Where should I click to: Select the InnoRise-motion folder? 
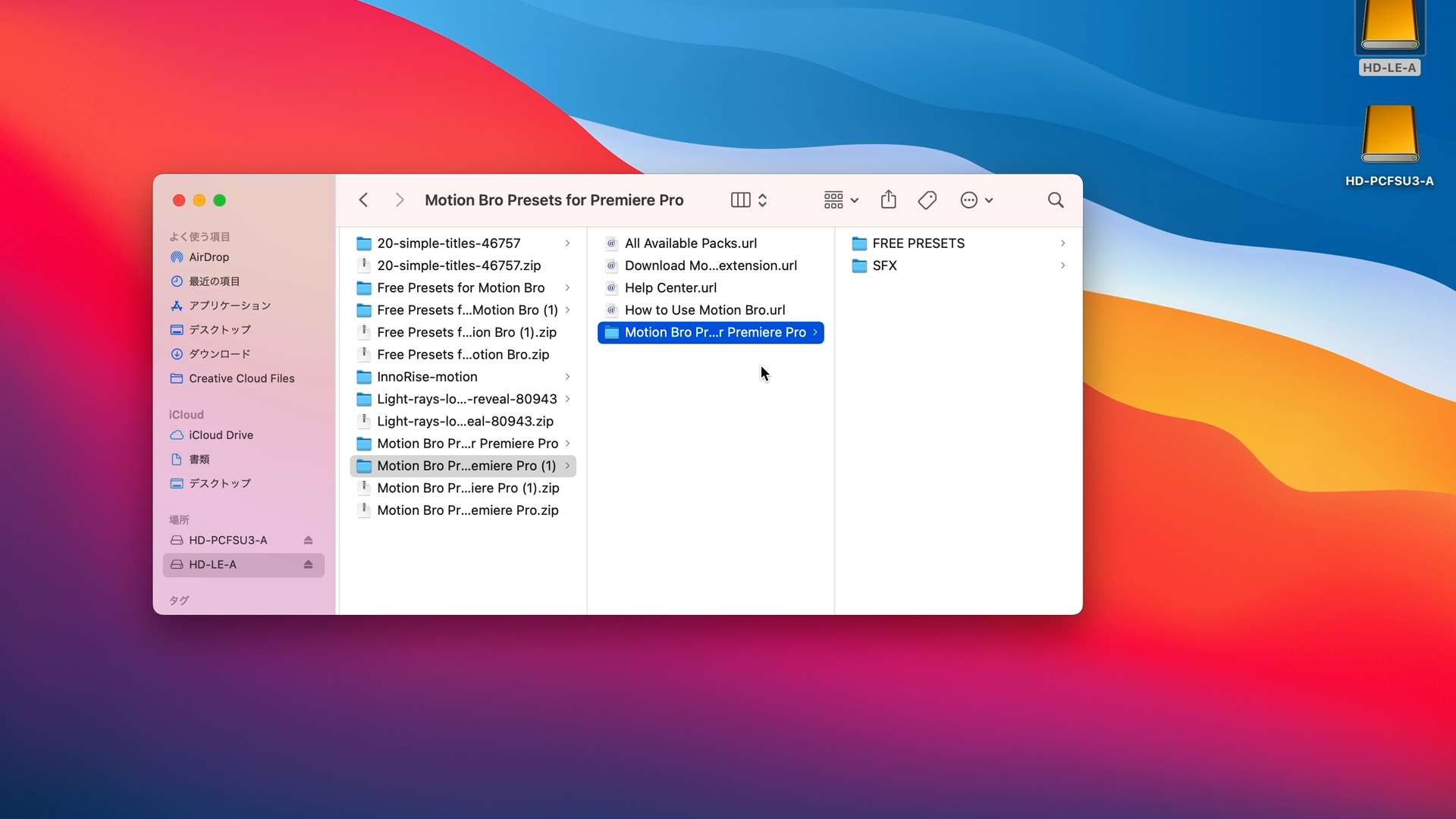[x=463, y=377]
